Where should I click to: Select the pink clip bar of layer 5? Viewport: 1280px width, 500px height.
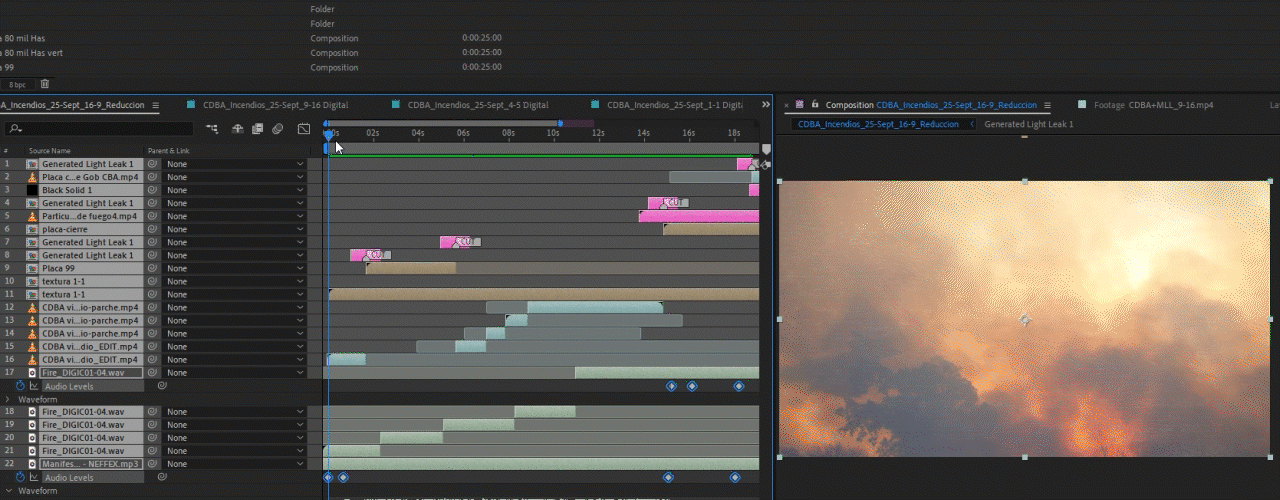coord(699,216)
